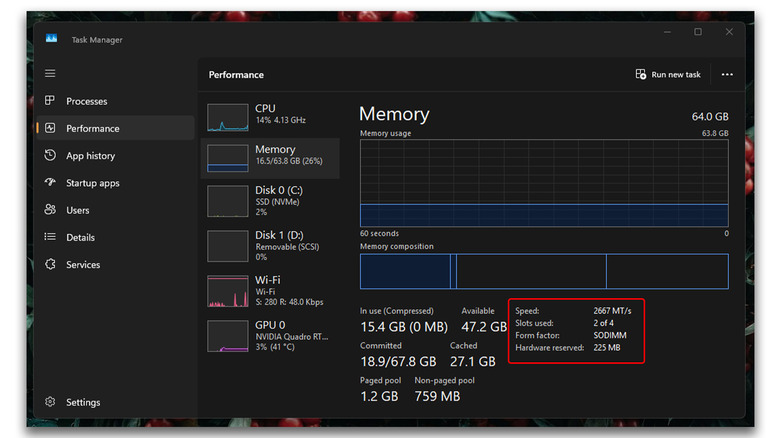Viewport: 780px width, 438px height.
Task: Click the Performance sidebar icon
Action: point(50,128)
